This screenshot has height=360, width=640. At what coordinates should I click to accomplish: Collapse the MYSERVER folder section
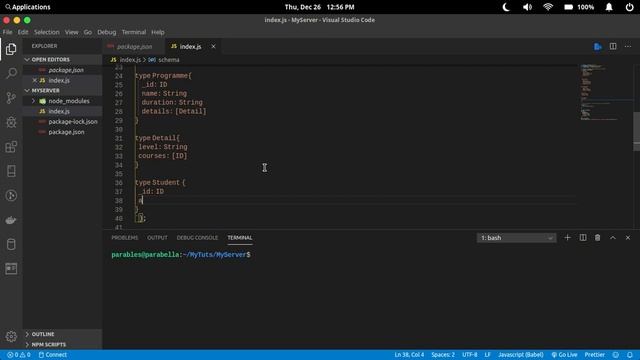coord(62,91)
